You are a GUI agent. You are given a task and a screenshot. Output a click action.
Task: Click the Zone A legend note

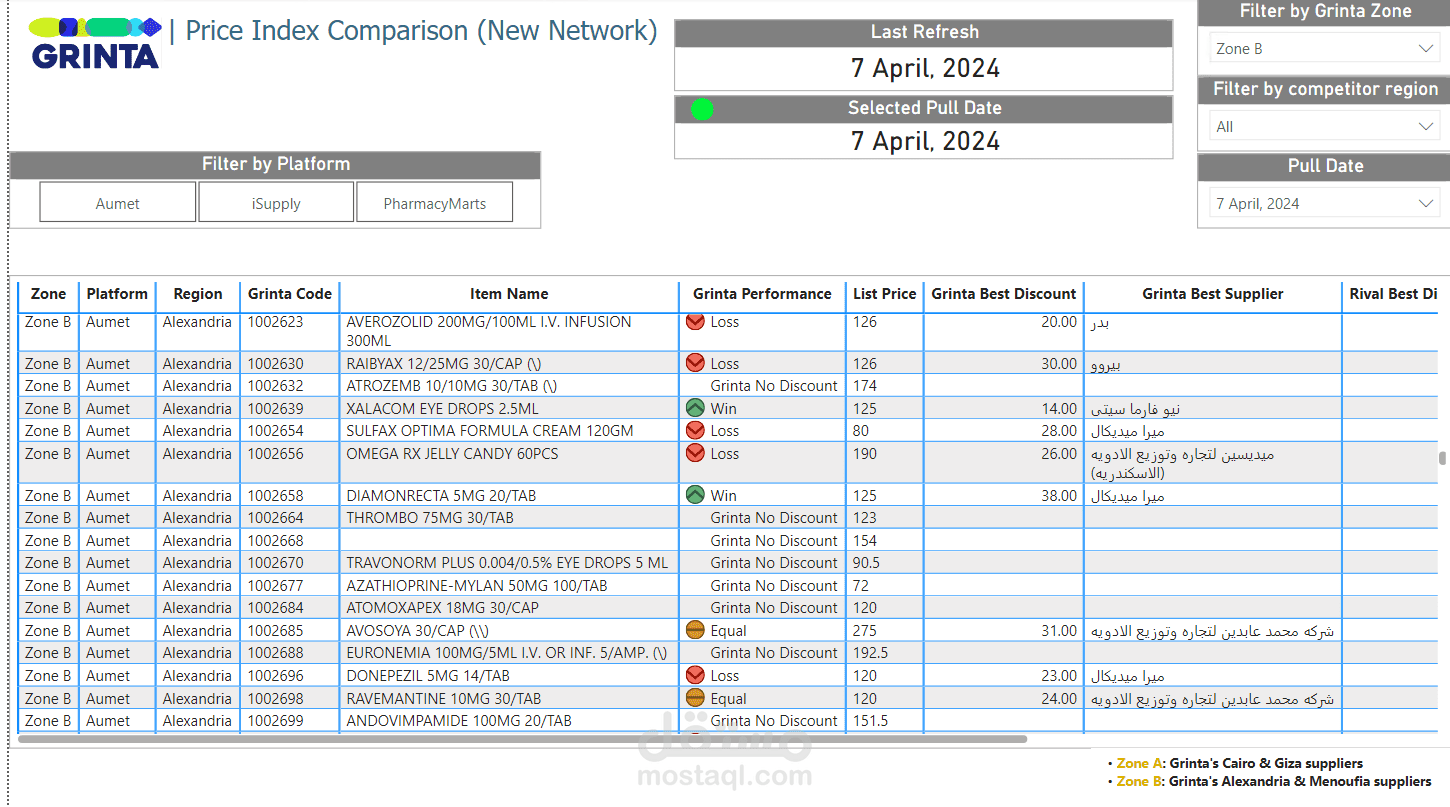coord(1240,763)
